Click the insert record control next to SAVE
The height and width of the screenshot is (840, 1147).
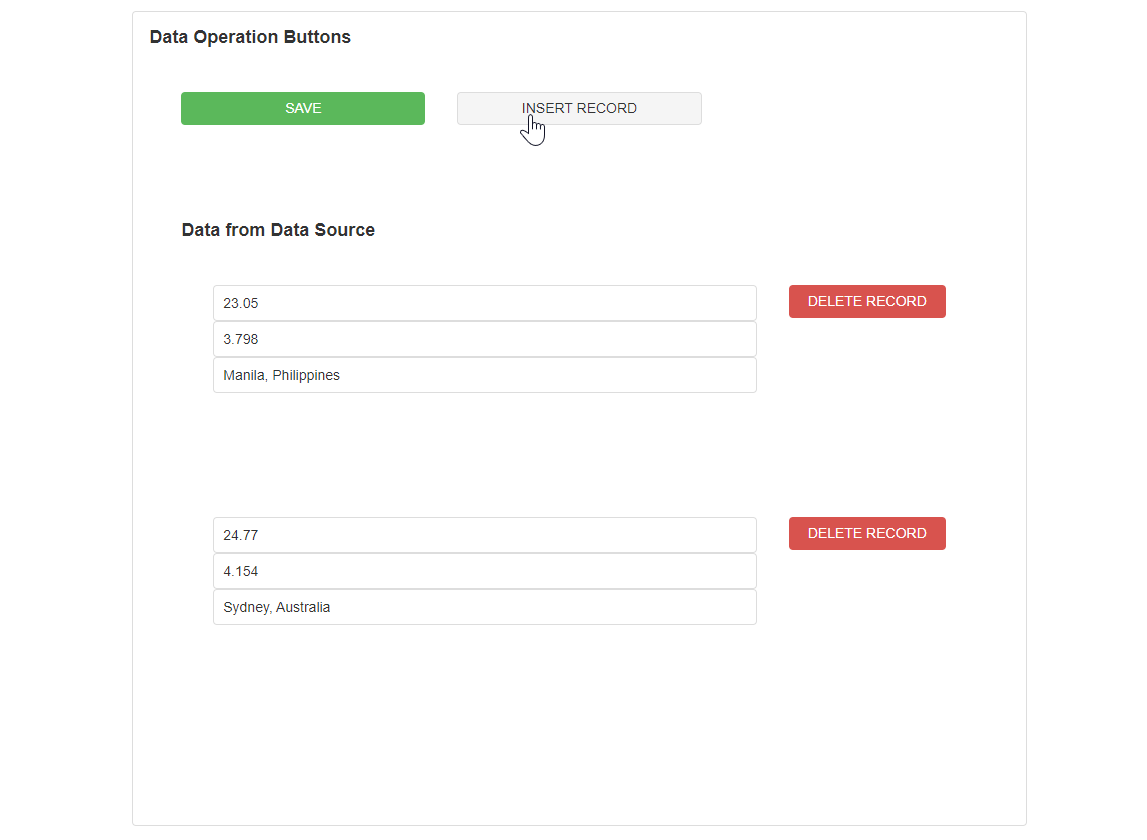[579, 108]
